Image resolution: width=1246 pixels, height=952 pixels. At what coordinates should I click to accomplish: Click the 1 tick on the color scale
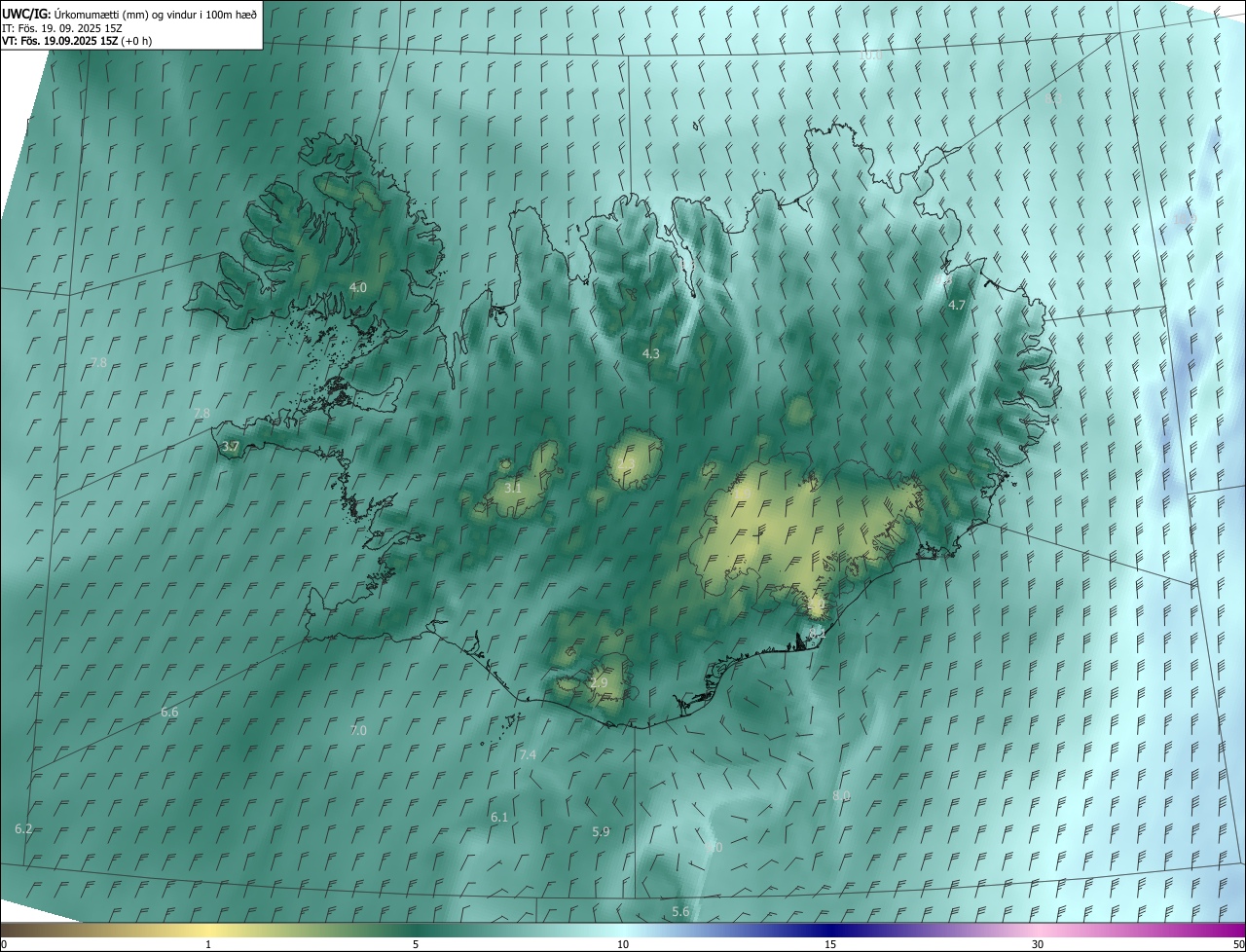tap(208, 944)
